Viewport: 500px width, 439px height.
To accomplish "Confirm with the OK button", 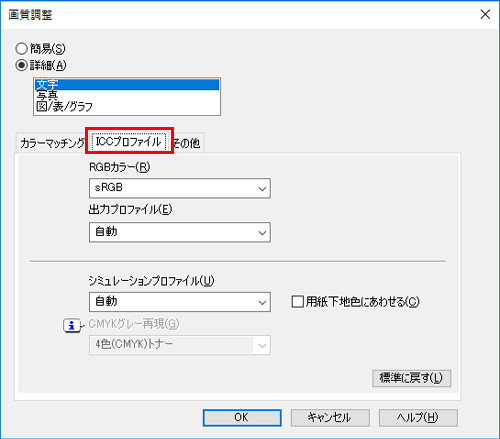I will [242, 418].
